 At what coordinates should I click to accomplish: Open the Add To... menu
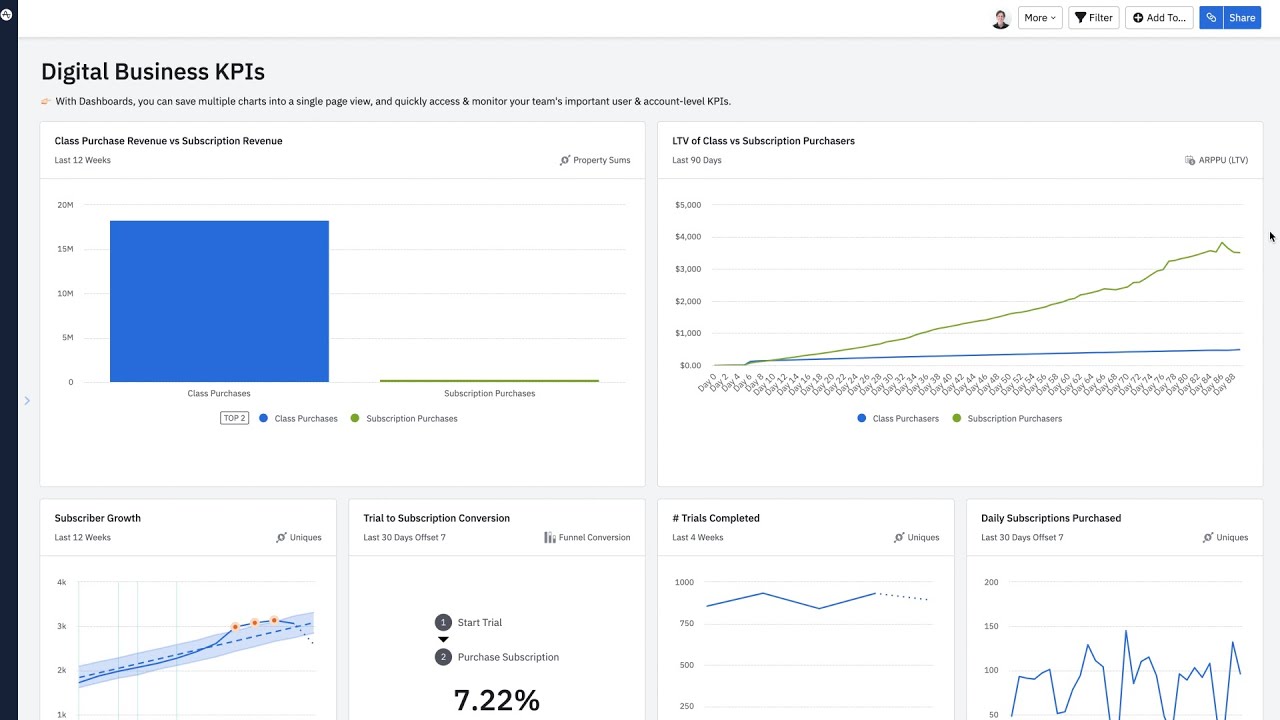tap(1159, 18)
